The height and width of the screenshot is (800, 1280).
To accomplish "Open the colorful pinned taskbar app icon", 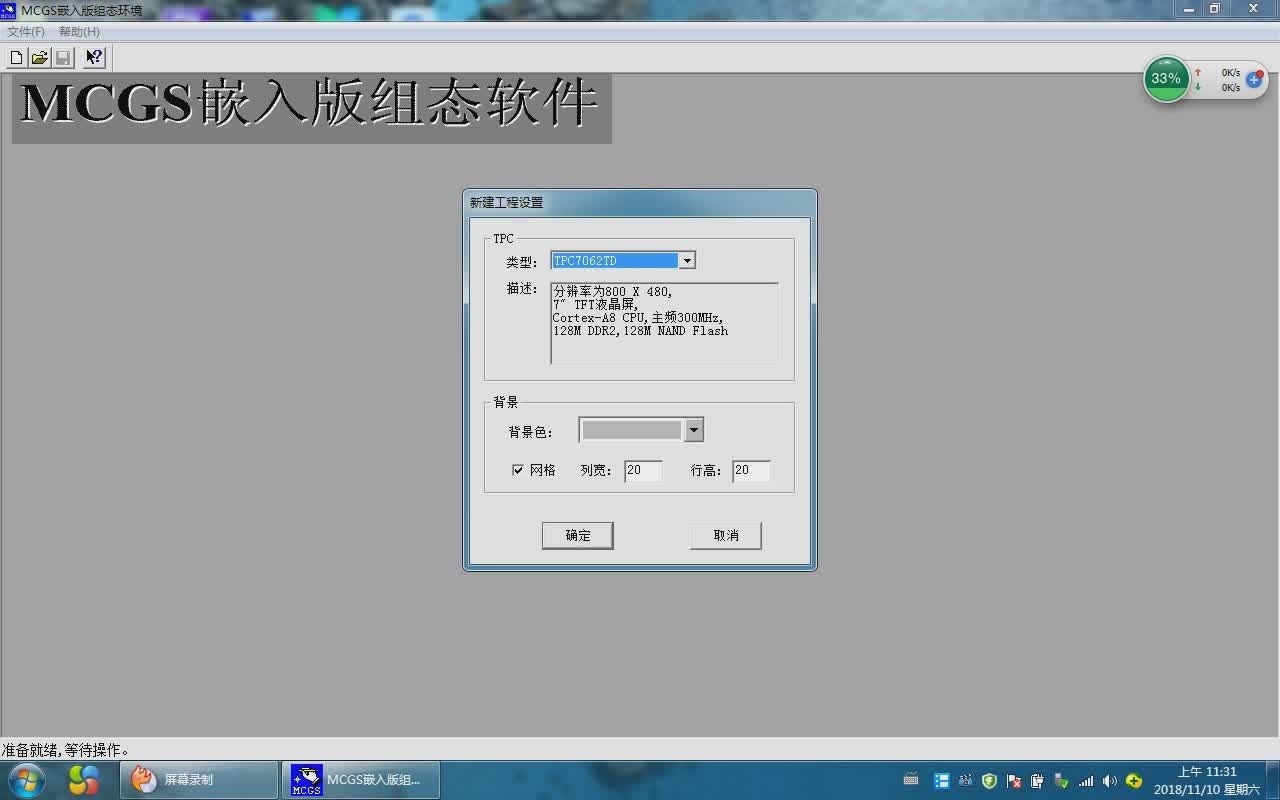I will 84,780.
